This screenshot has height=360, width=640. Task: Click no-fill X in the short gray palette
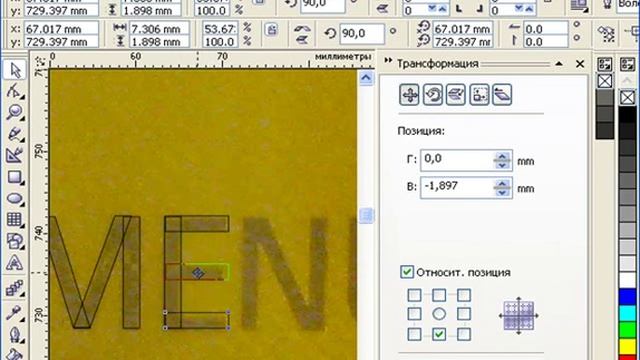(x=605, y=81)
